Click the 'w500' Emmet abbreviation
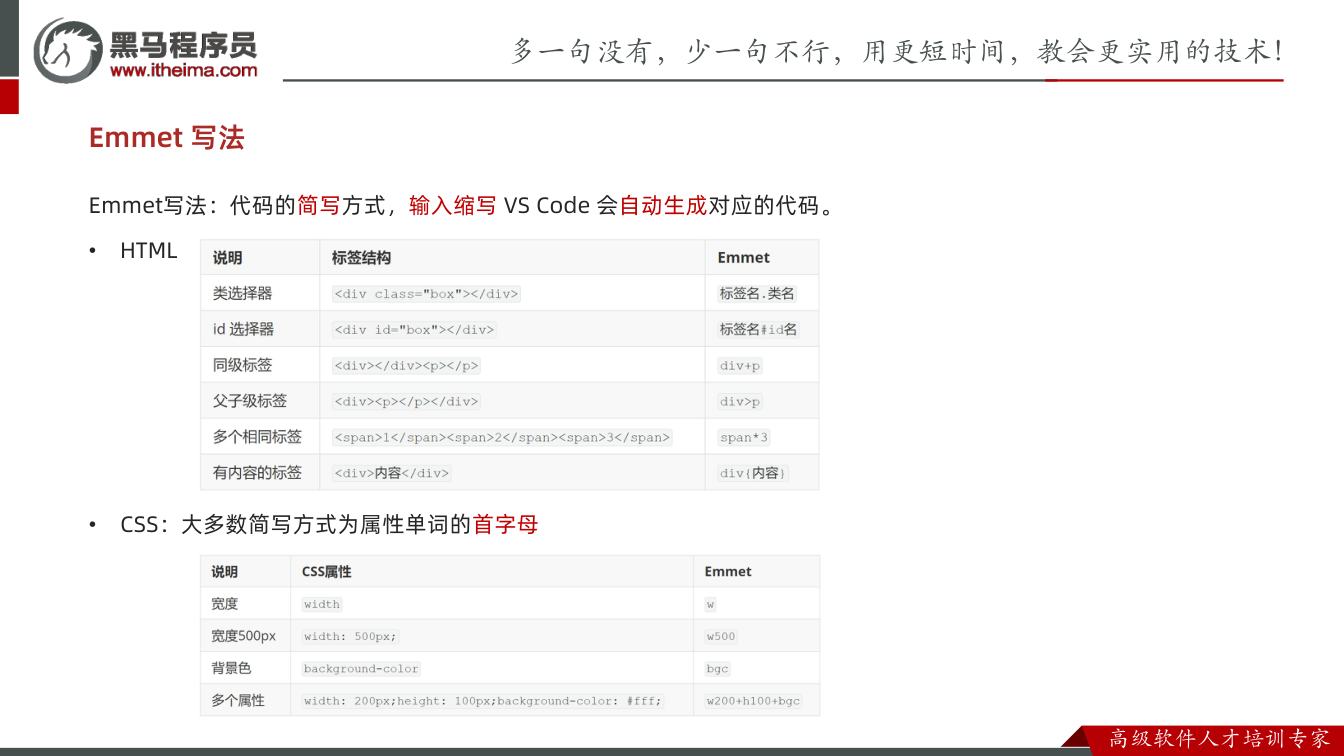This screenshot has width=1344, height=756. coord(721,636)
